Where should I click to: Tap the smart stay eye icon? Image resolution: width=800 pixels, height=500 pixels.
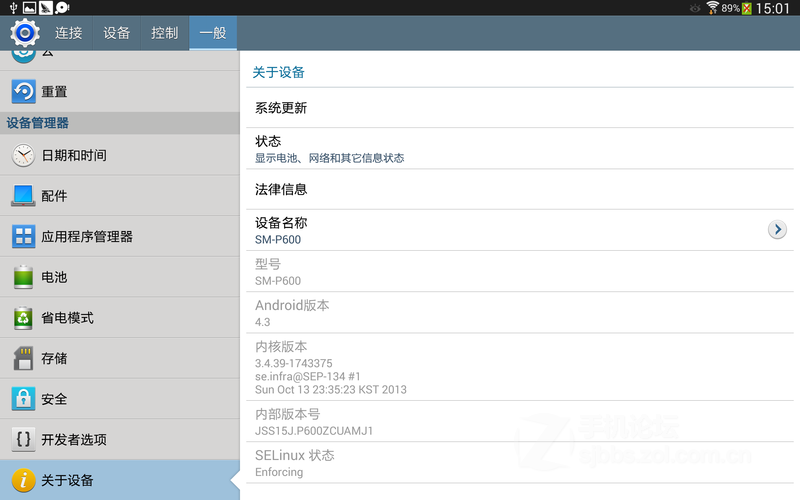695,8
